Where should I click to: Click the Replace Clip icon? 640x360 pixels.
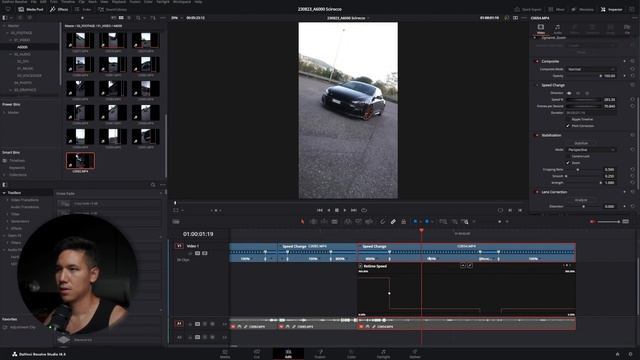(x=369, y=222)
